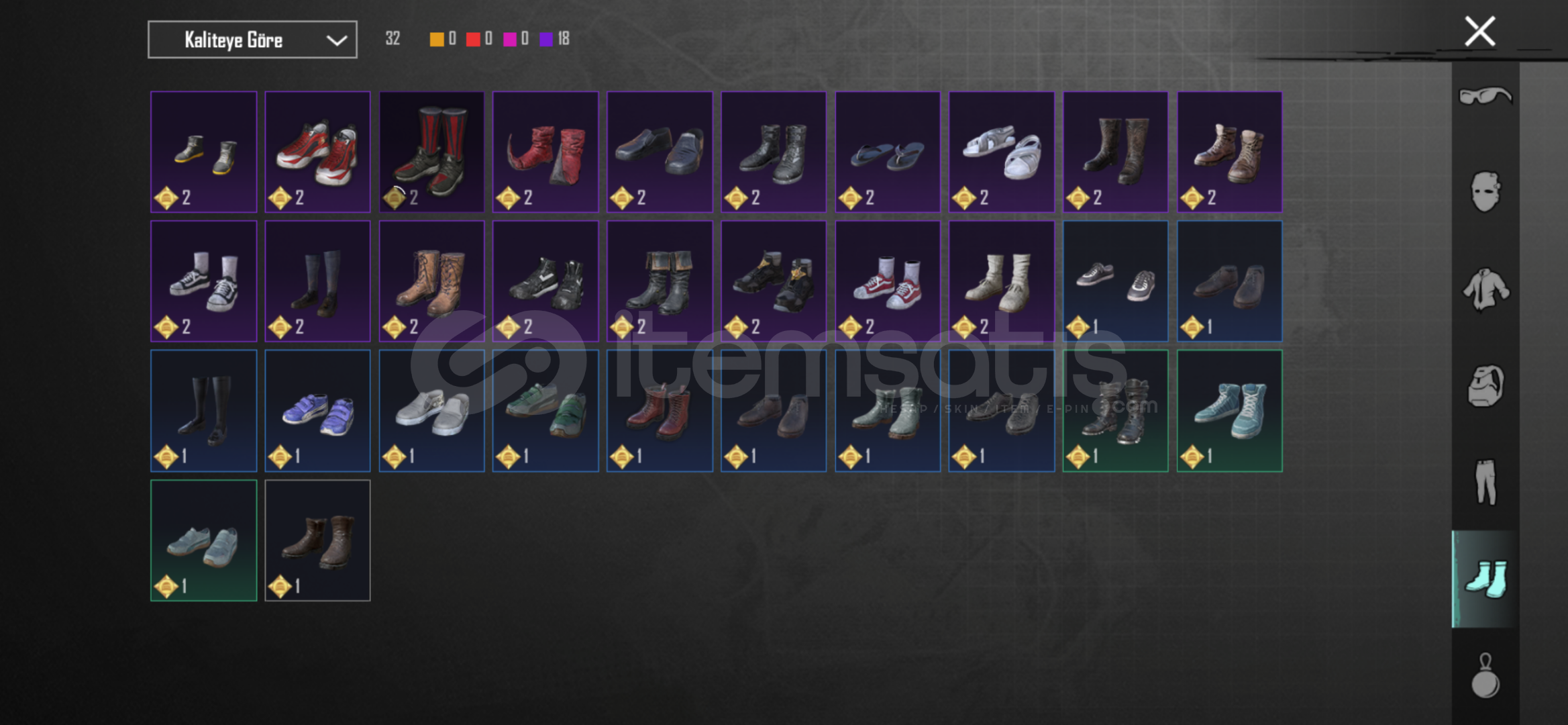Click the purple quality counter showing 18
This screenshot has width=1568, height=725.
pos(555,39)
